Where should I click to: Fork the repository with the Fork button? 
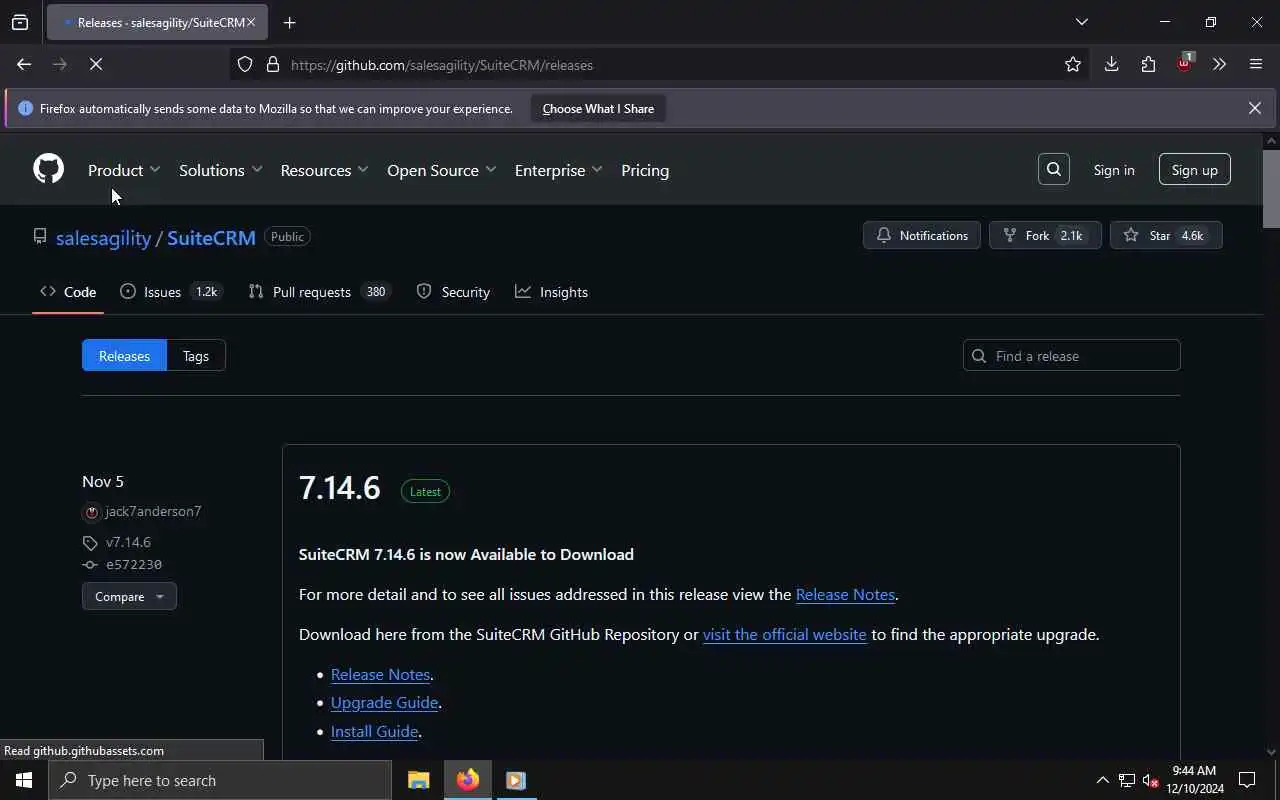pyautogui.click(x=1045, y=236)
